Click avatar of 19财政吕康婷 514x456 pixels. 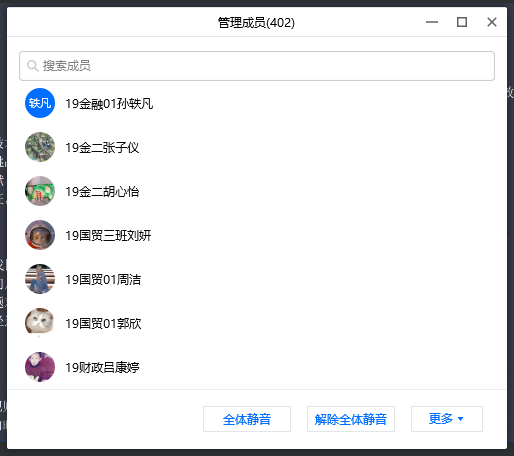[40, 367]
